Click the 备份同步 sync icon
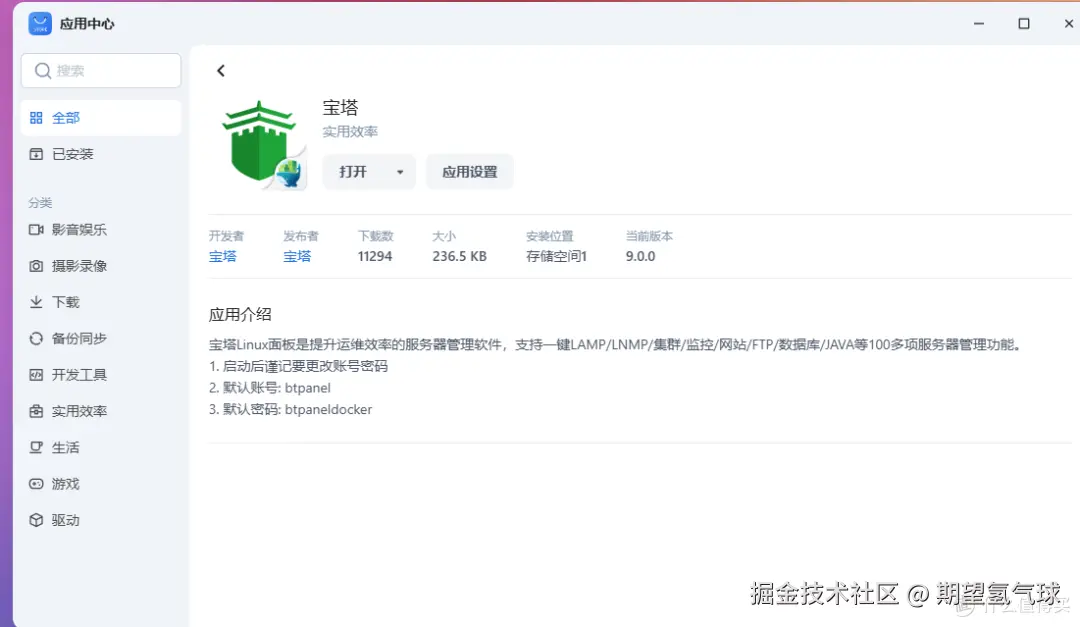Image resolution: width=1080 pixels, height=627 pixels. 37,338
